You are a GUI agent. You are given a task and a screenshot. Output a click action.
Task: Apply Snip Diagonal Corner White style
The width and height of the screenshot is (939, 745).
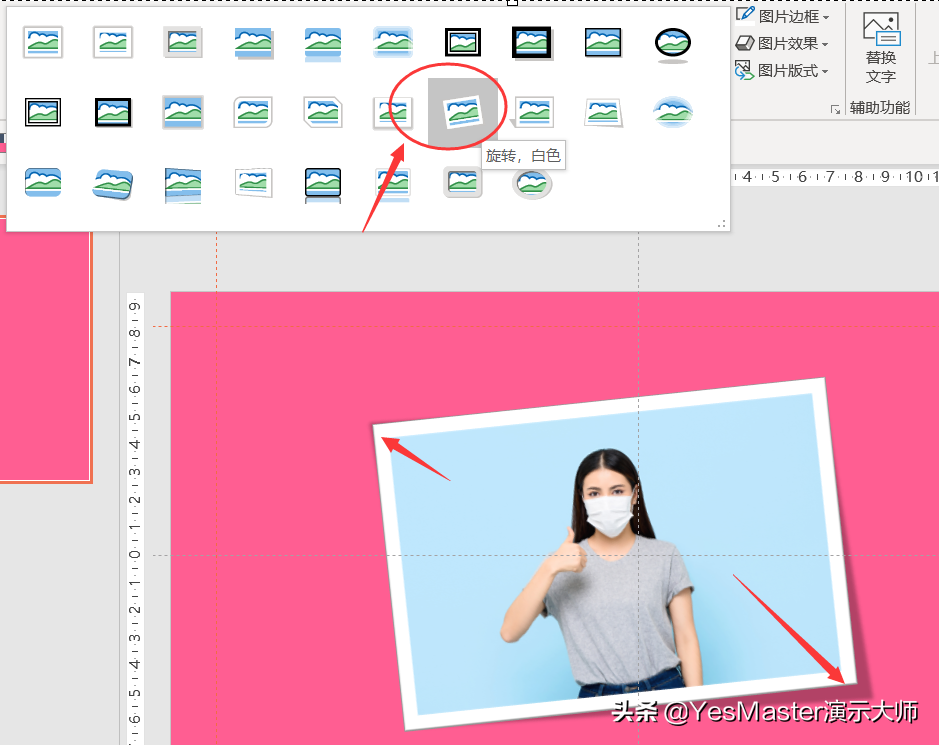click(323, 112)
